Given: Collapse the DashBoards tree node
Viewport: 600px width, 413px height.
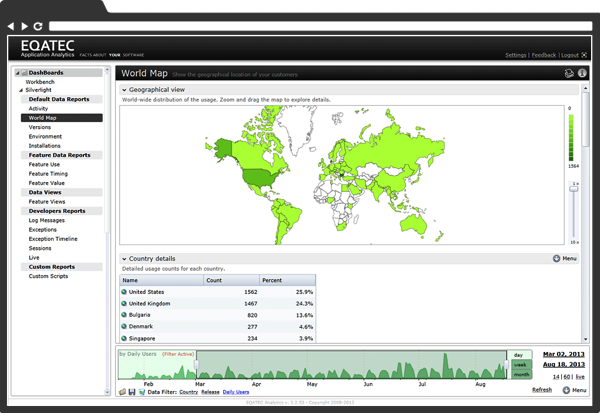Looking at the screenshot, I should tap(17, 73).
